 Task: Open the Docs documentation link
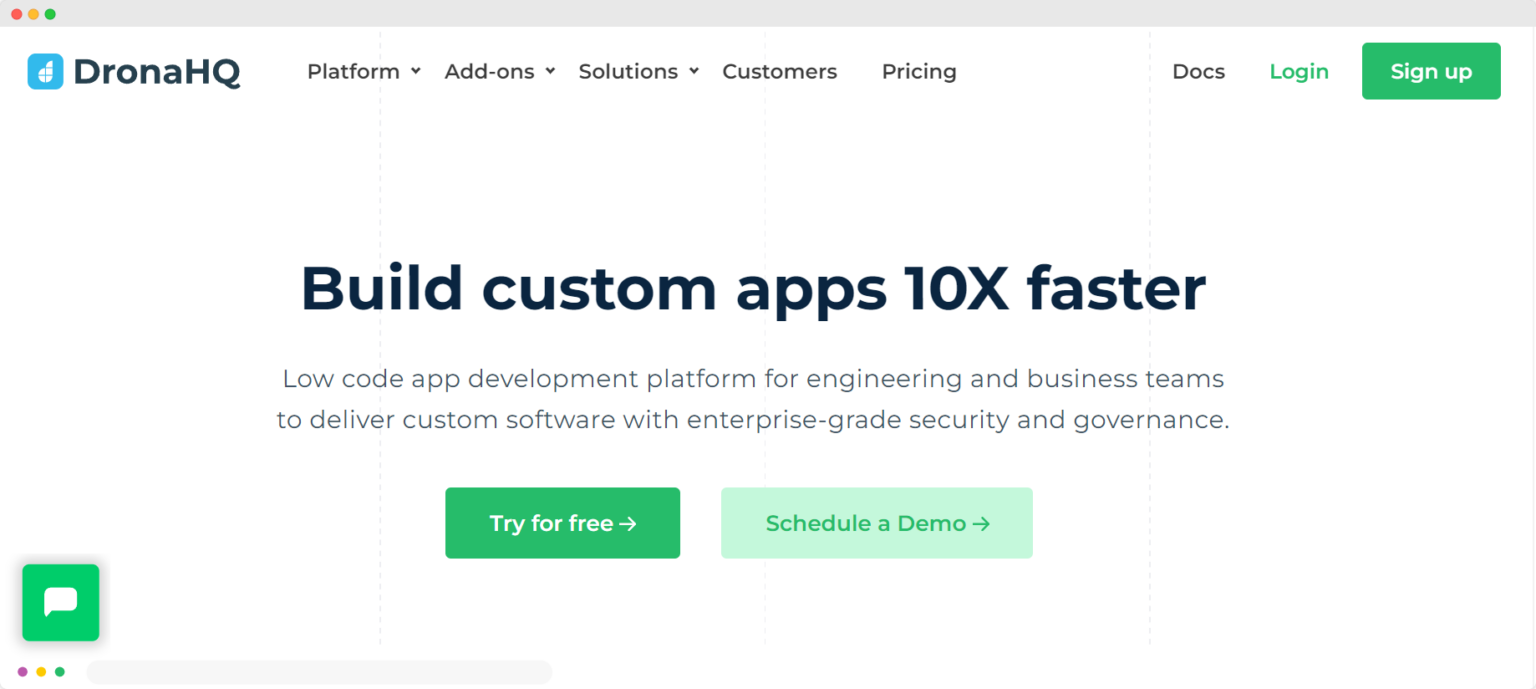tap(1198, 71)
